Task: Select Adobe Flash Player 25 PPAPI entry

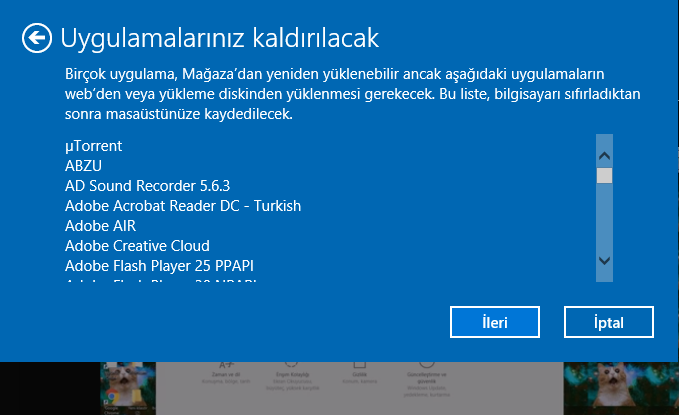Action: tap(159, 266)
